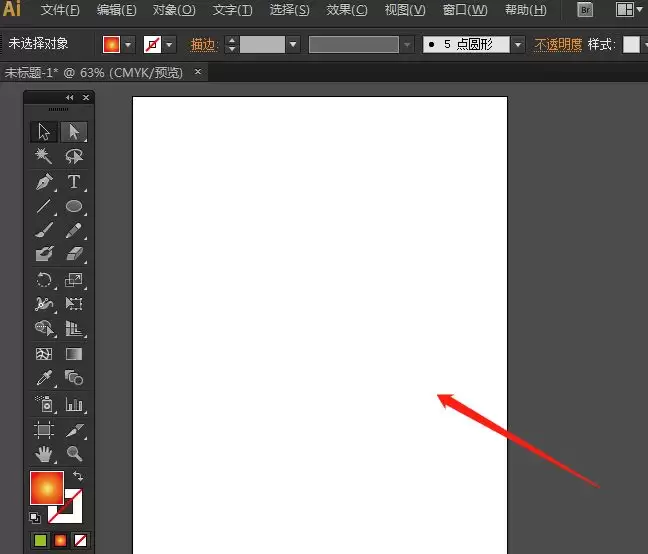Open the 对象(O) menu
This screenshot has height=554, width=648.
click(x=174, y=10)
